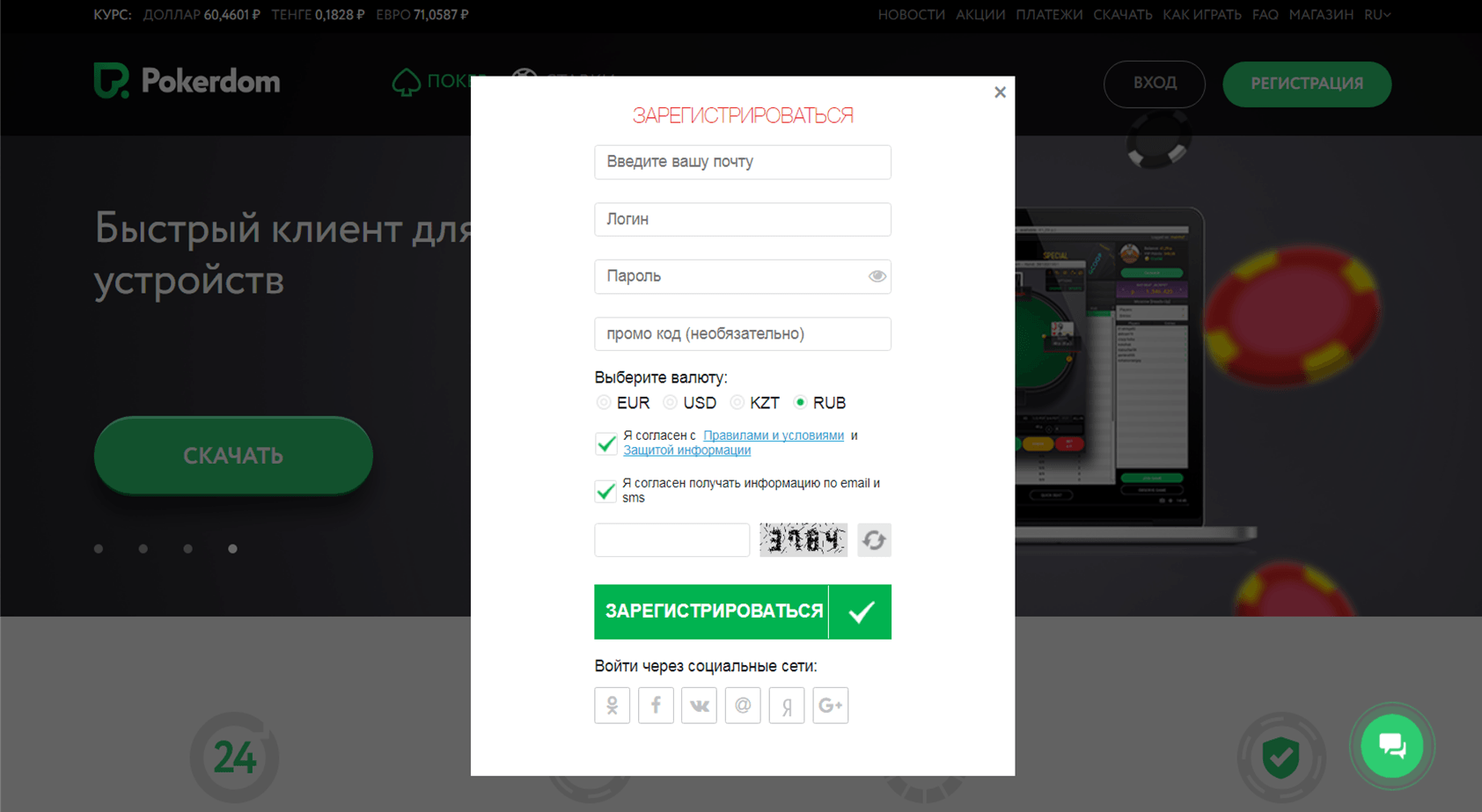Sign in with the Facebook icon
Viewport: 1482px width, 812px height.
pyautogui.click(x=656, y=706)
